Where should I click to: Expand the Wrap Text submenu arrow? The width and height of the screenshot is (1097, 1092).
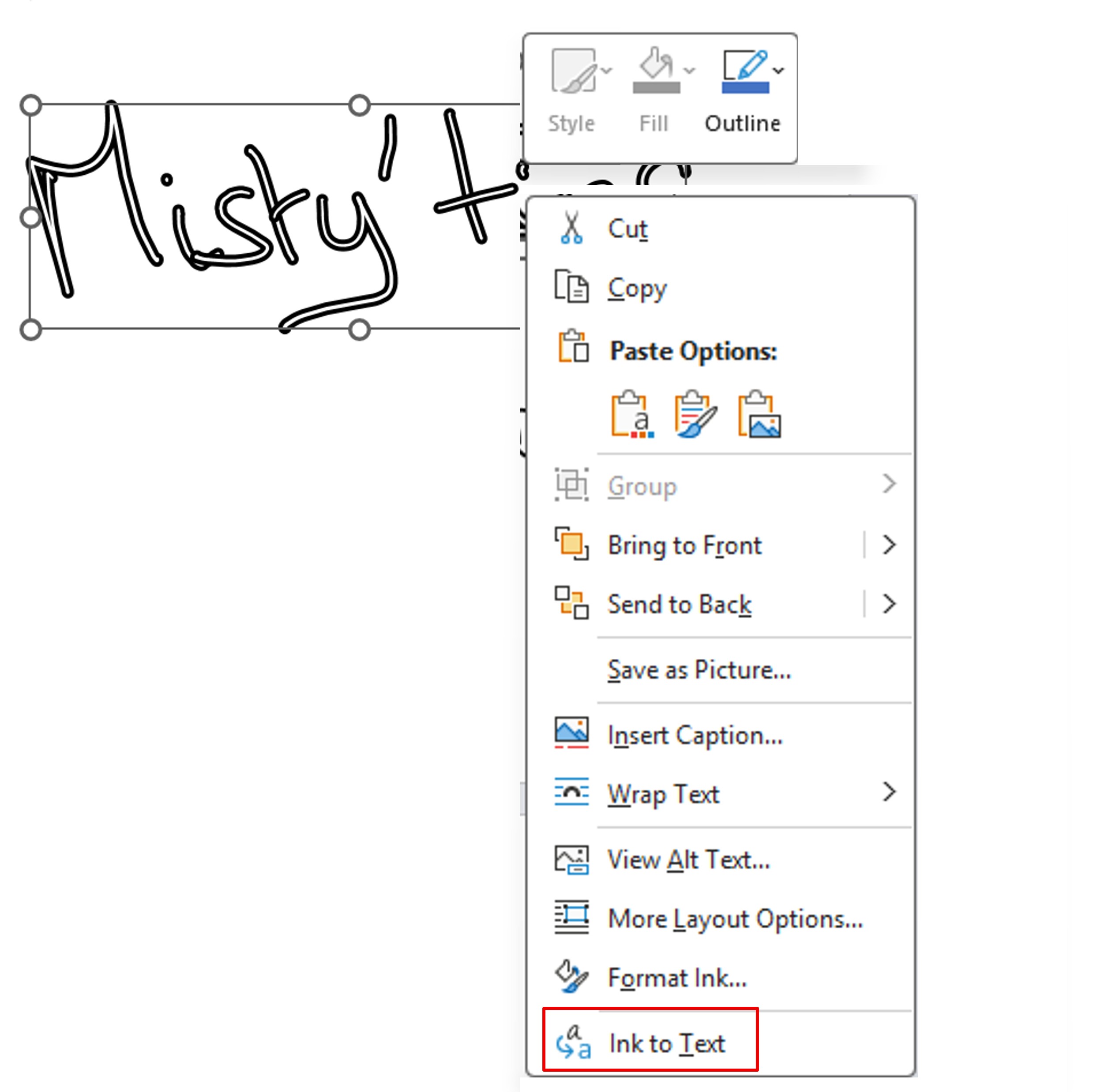889,792
